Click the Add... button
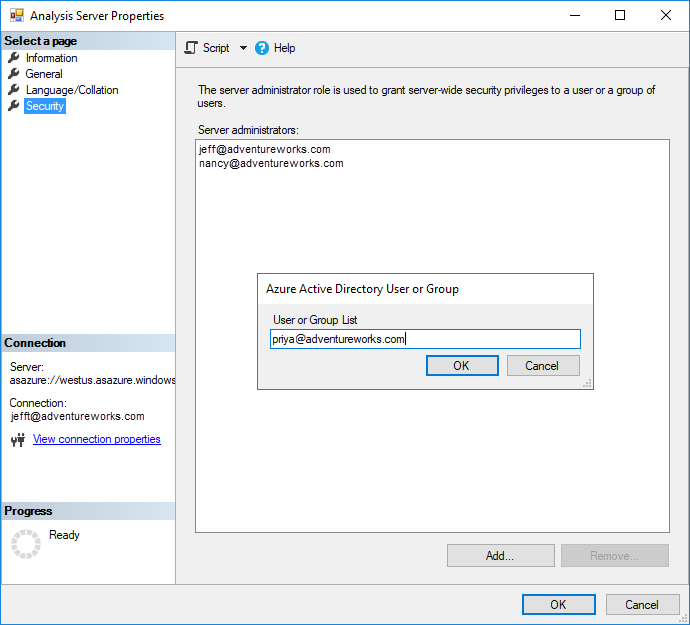Screen dimensions: 690x625 [500, 555]
